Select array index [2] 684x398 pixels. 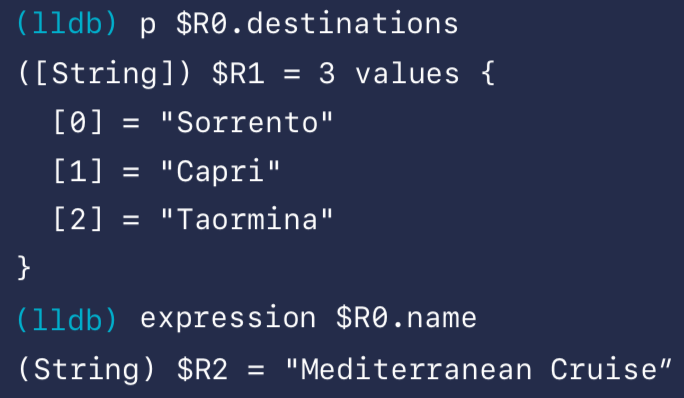click(x=78, y=219)
